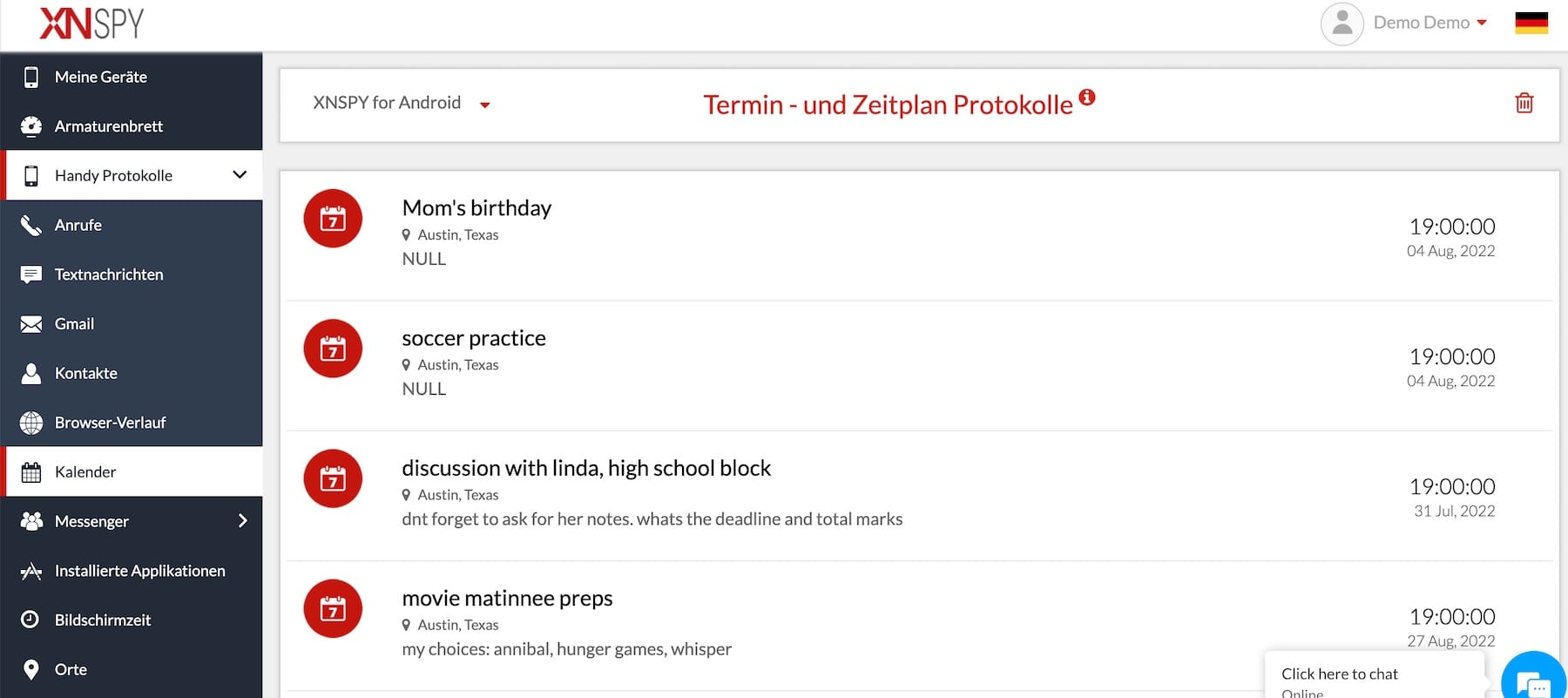Select Textnachrichten in the sidebar
1568x698 pixels.
[109, 274]
